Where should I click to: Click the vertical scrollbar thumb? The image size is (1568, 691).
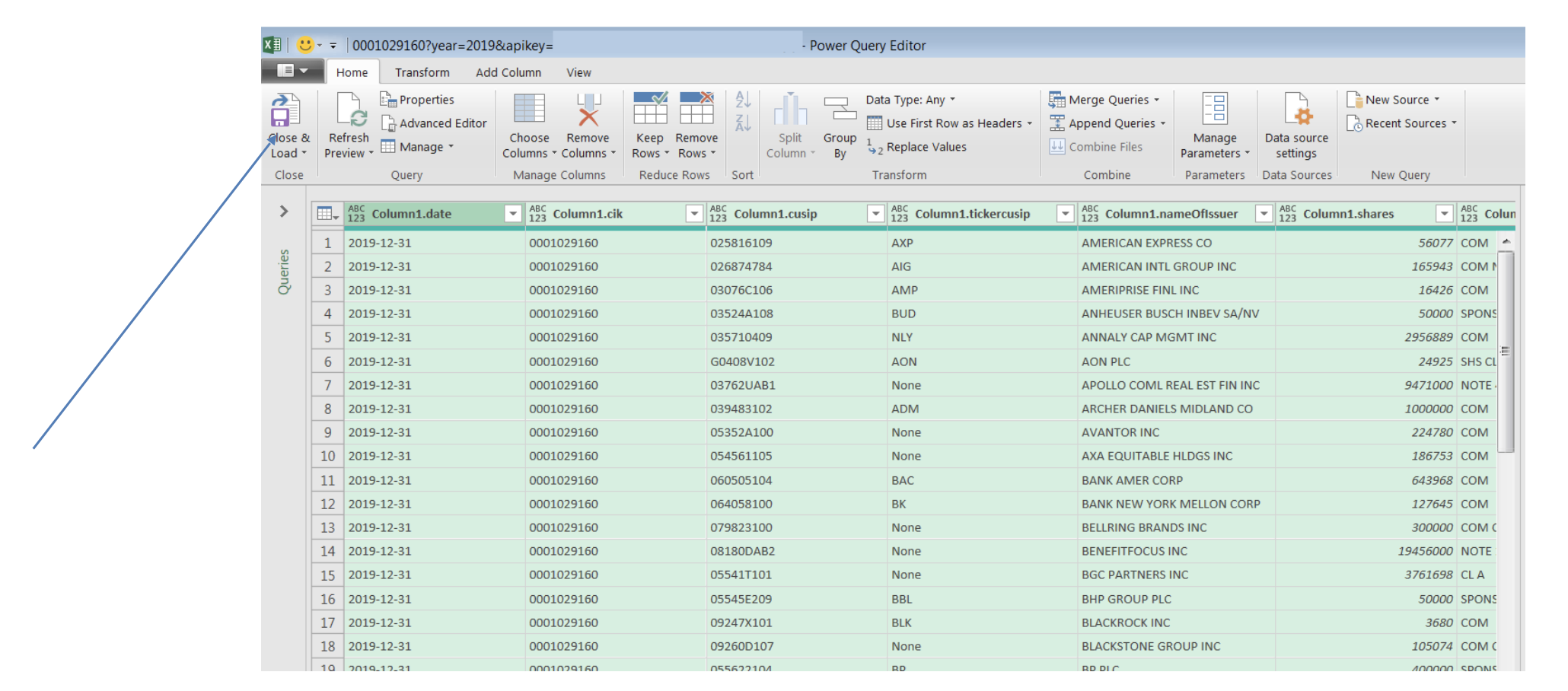click(1506, 350)
